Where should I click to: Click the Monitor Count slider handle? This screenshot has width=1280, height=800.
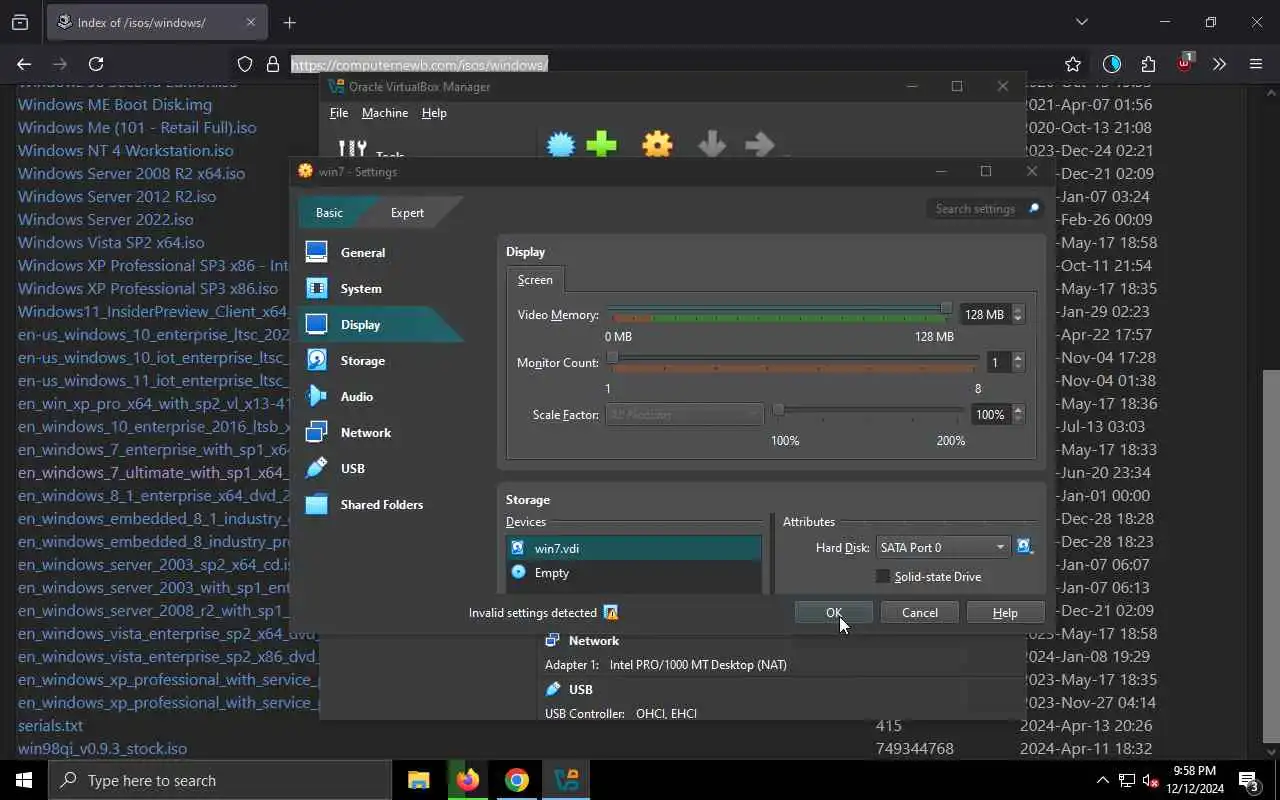point(613,357)
